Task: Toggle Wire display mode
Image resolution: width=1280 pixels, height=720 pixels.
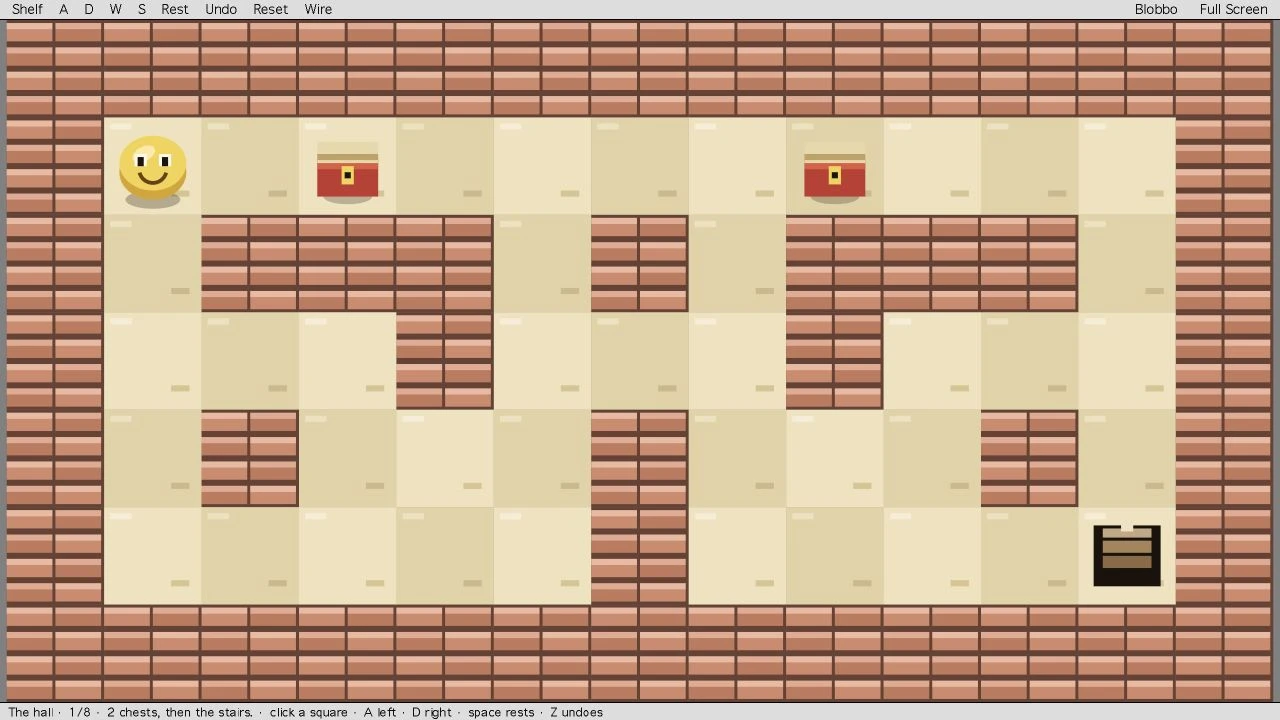Action: 318,9
